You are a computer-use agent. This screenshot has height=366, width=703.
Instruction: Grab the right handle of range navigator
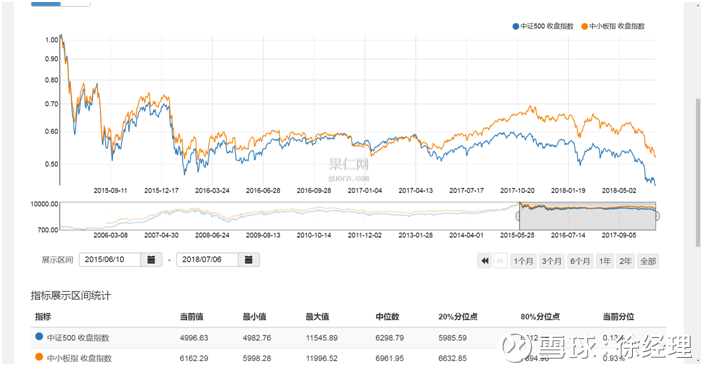657,216
